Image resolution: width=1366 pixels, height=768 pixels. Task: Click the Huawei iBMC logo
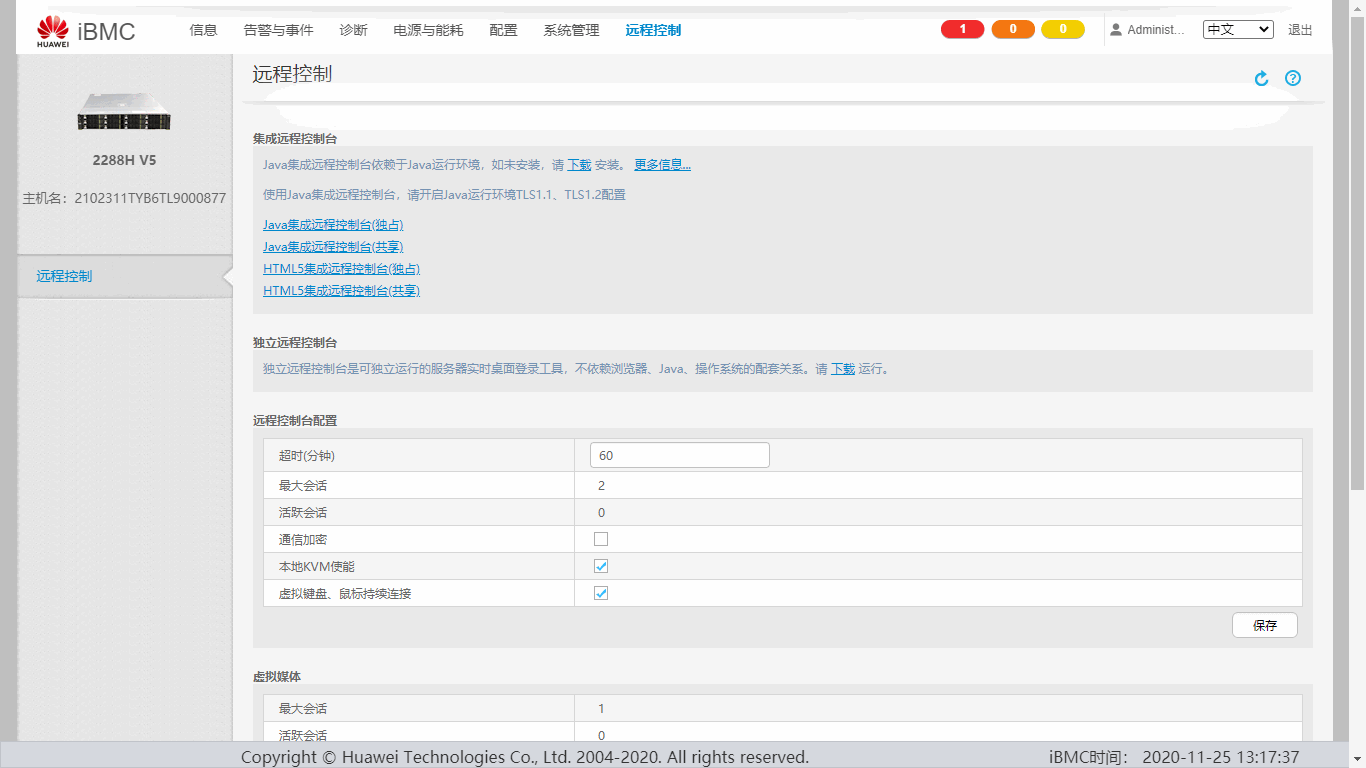coord(86,31)
